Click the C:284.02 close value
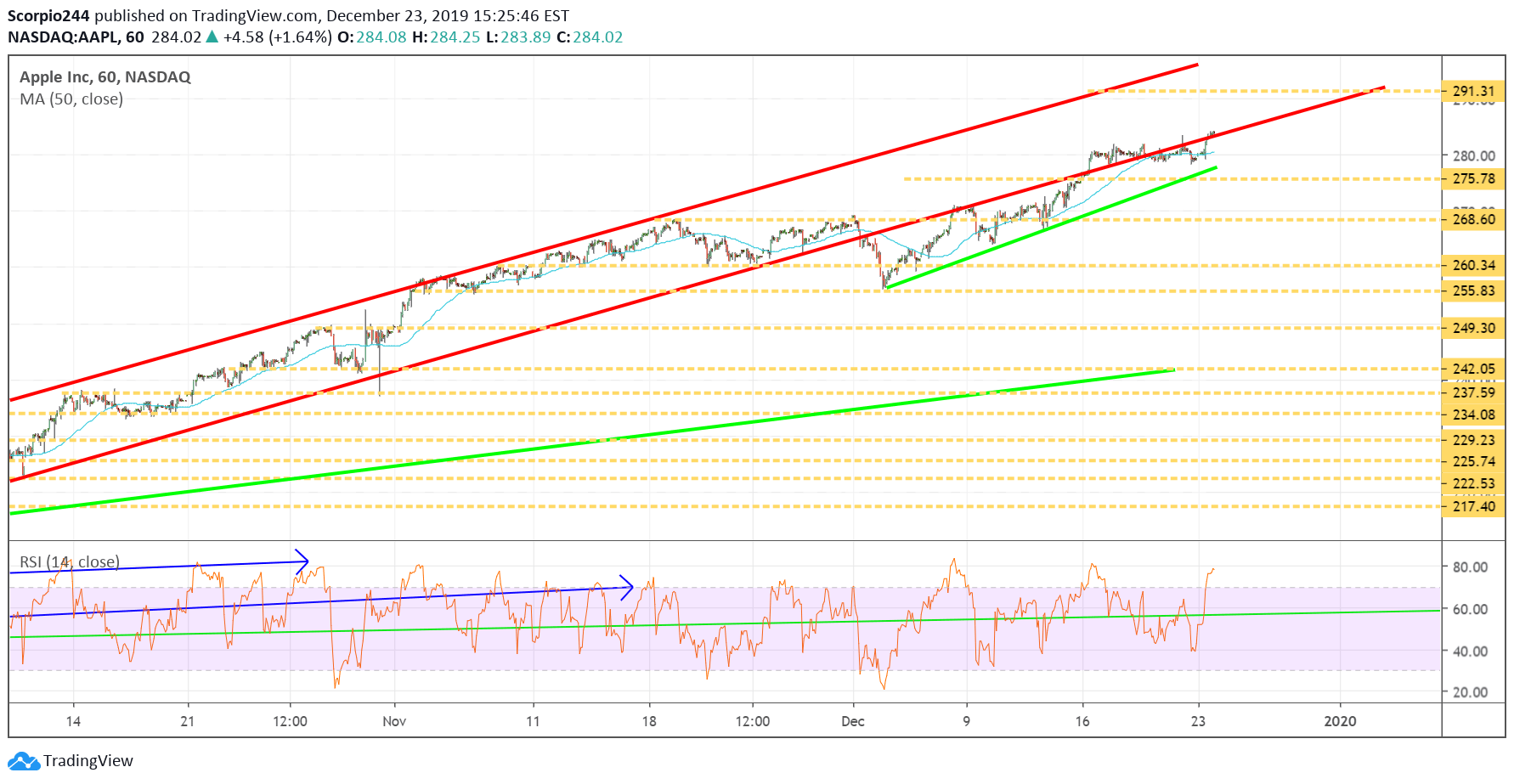The width and height of the screenshot is (1514, 784). (x=590, y=37)
